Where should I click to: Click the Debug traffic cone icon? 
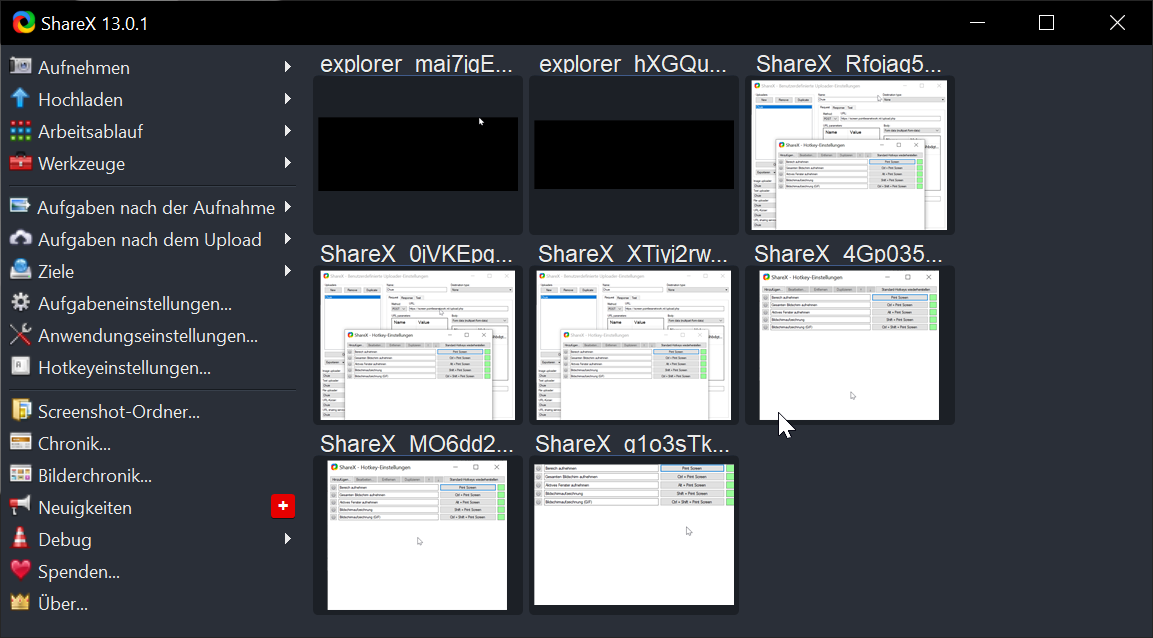(21, 539)
